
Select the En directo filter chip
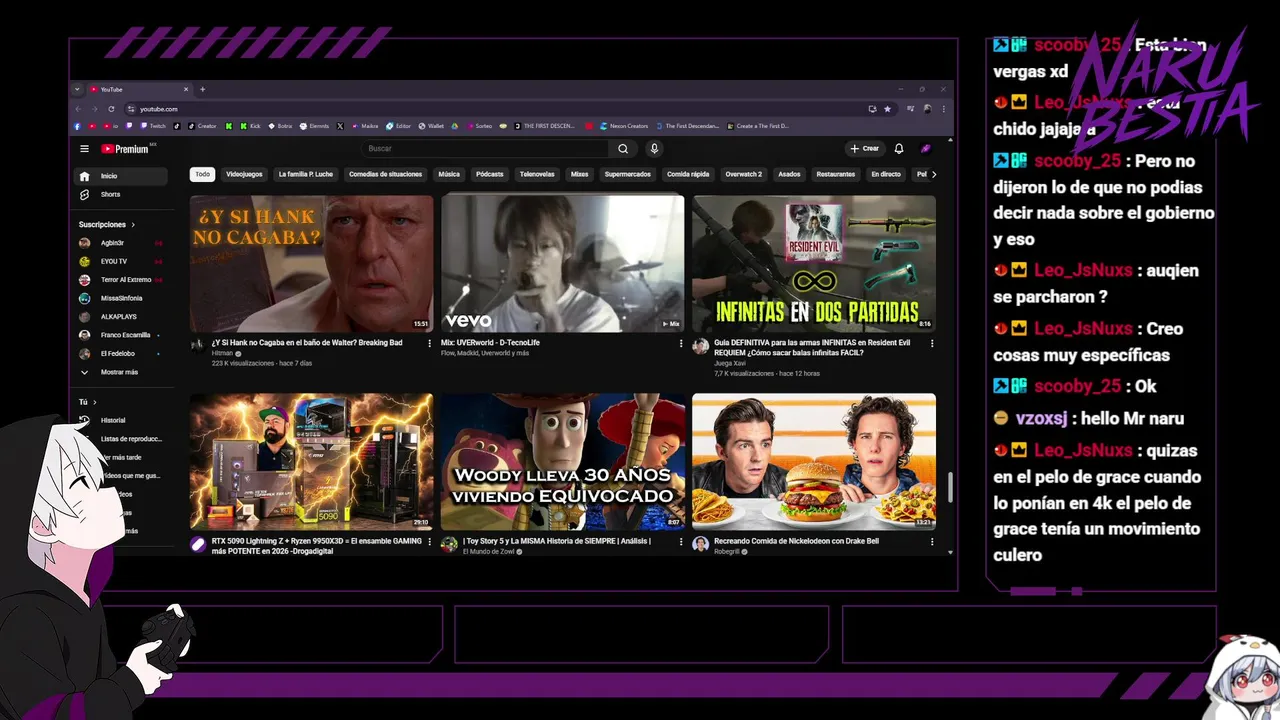(x=886, y=174)
